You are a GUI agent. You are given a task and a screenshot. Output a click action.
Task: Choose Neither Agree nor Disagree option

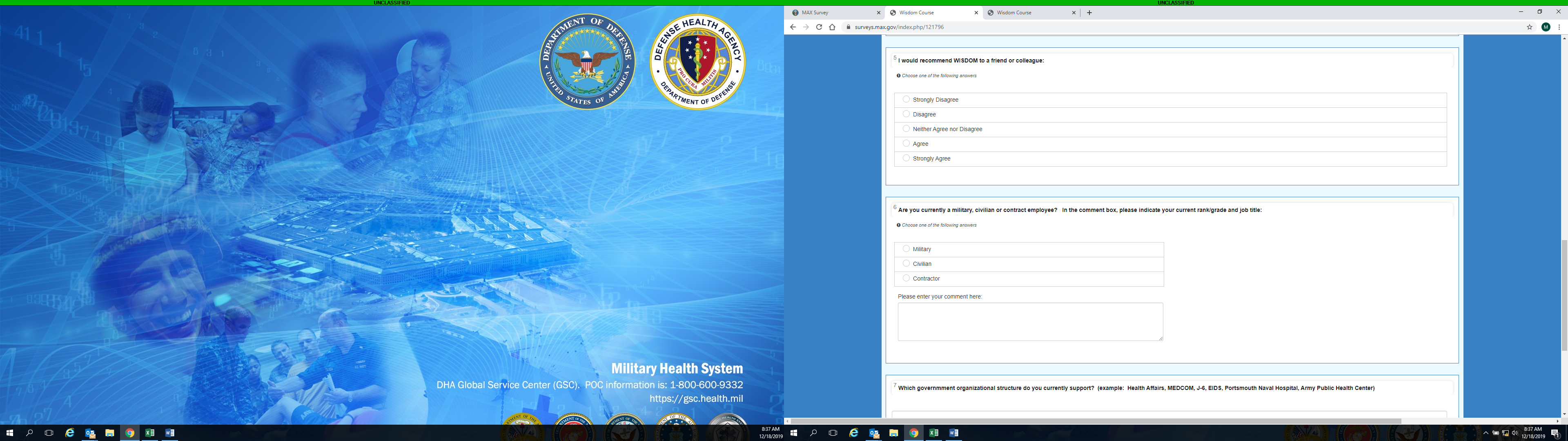point(906,129)
